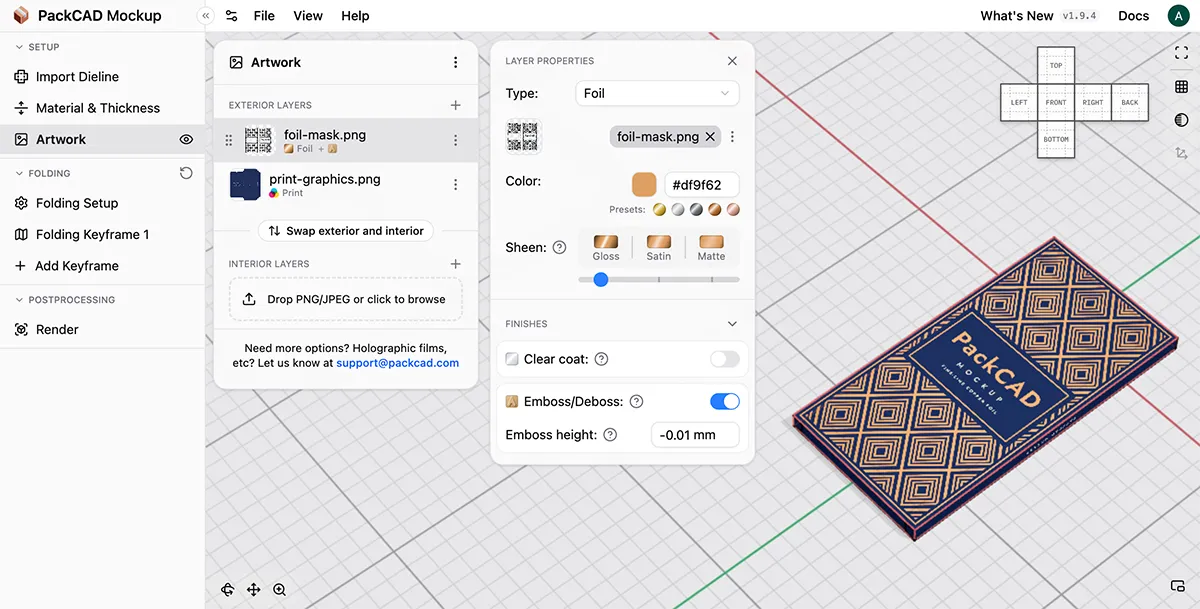Reset folding with the circular arrow icon
The image size is (1200, 609).
186,173
